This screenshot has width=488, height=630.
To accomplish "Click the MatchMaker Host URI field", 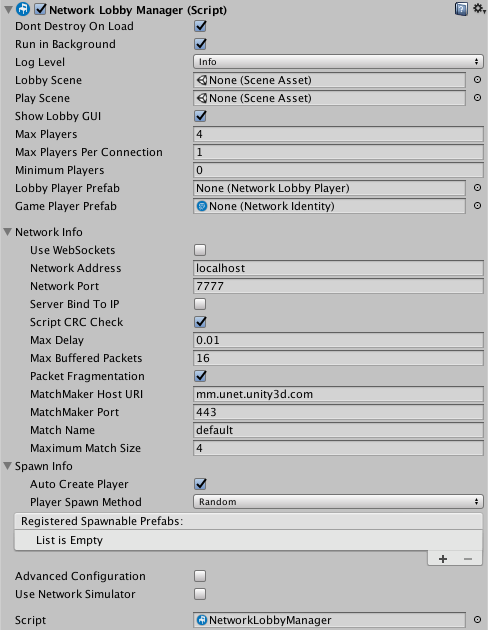I will pyautogui.click(x=338, y=394).
